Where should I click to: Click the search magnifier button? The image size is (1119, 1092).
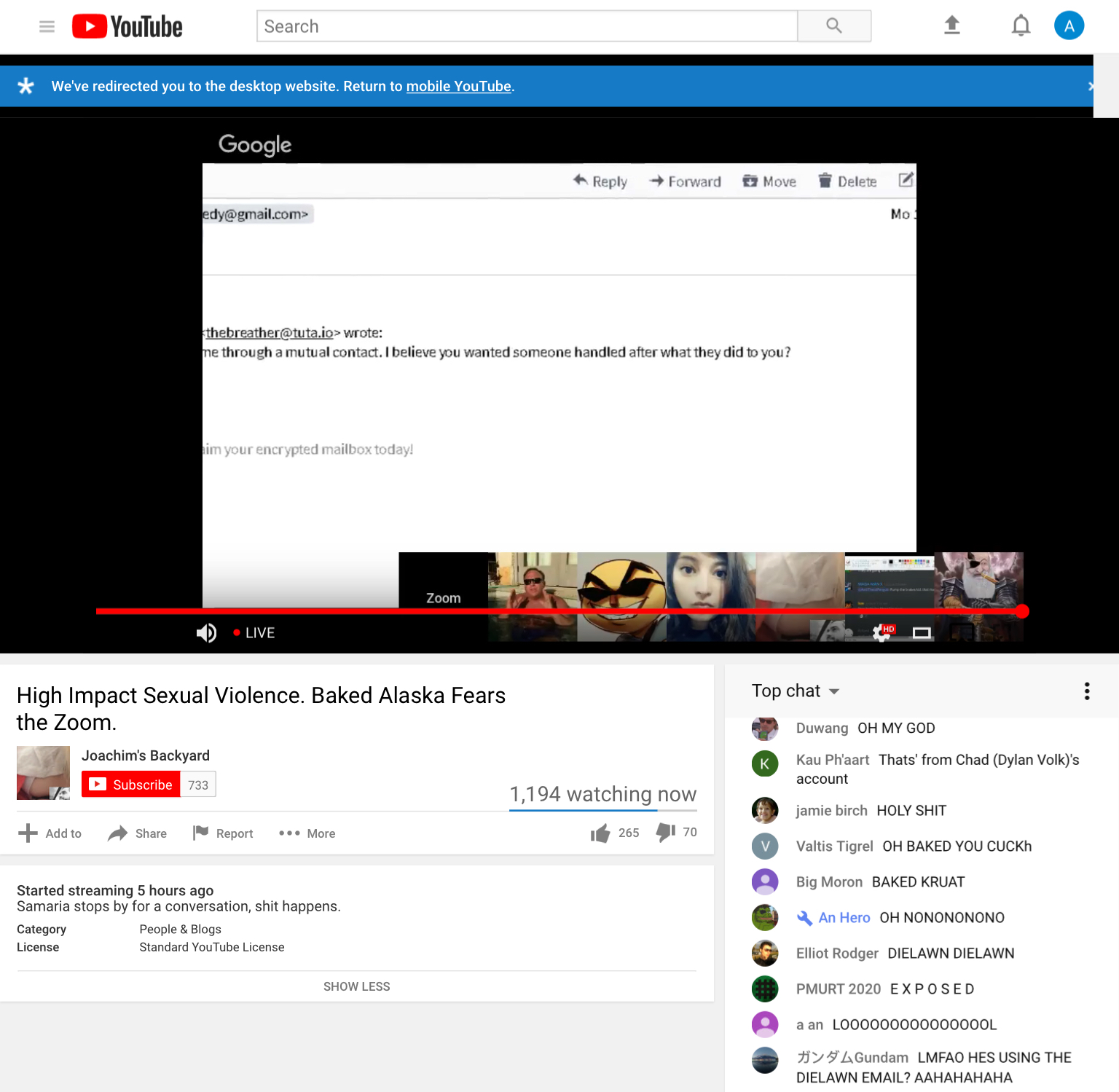coord(834,26)
